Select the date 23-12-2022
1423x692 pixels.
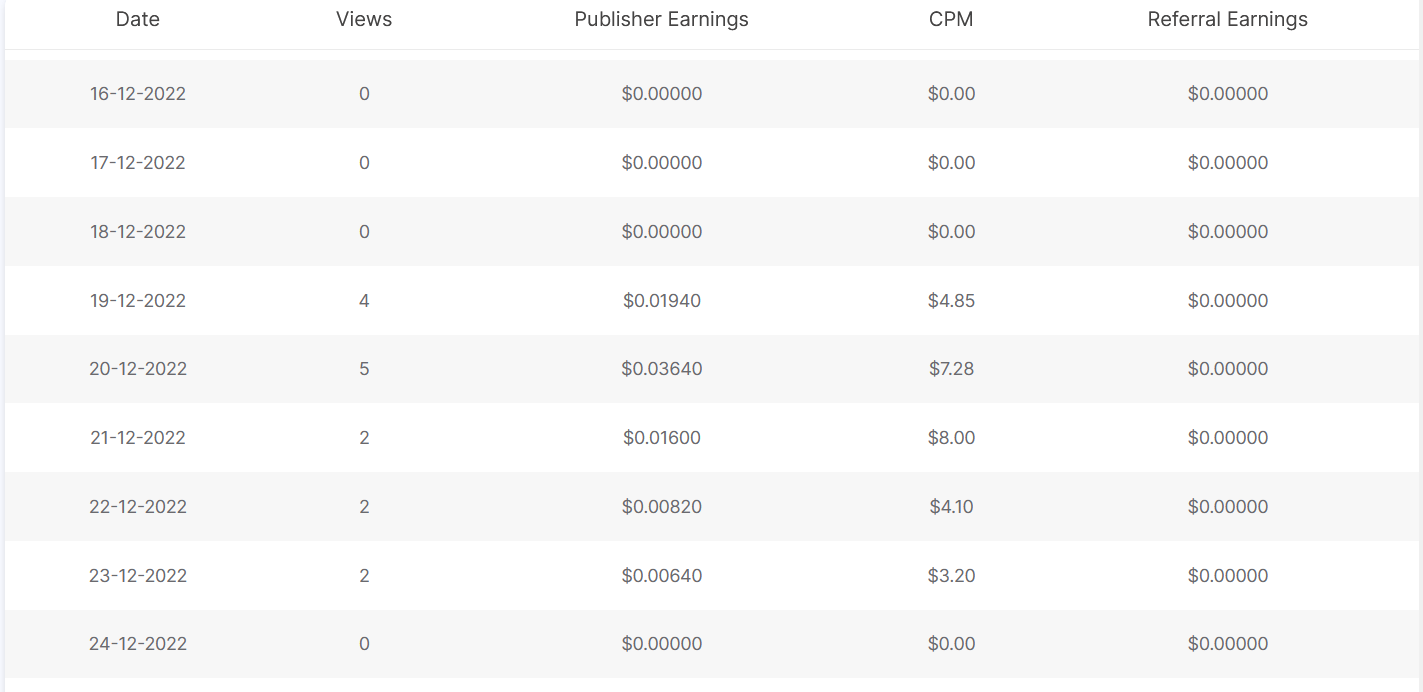[x=138, y=576]
